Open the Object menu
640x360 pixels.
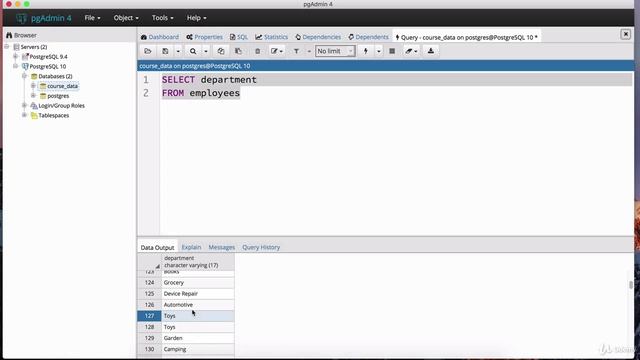[x=126, y=18]
